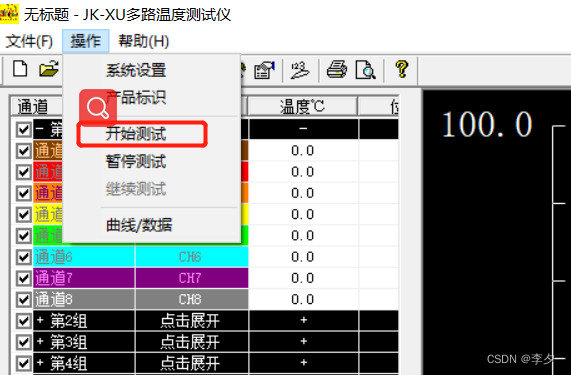Choose 系统设置 from the menu

(136, 70)
